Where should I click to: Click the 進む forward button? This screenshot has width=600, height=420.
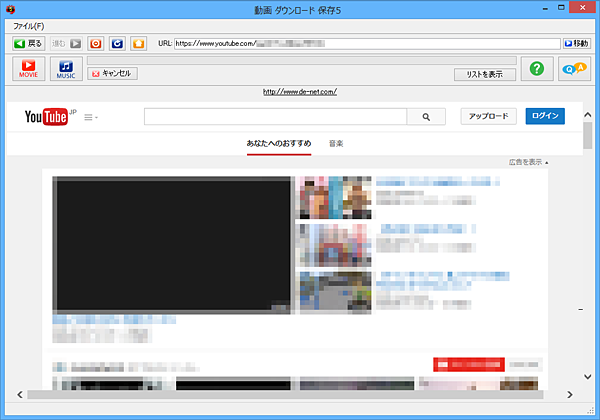click(x=67, y=44)
